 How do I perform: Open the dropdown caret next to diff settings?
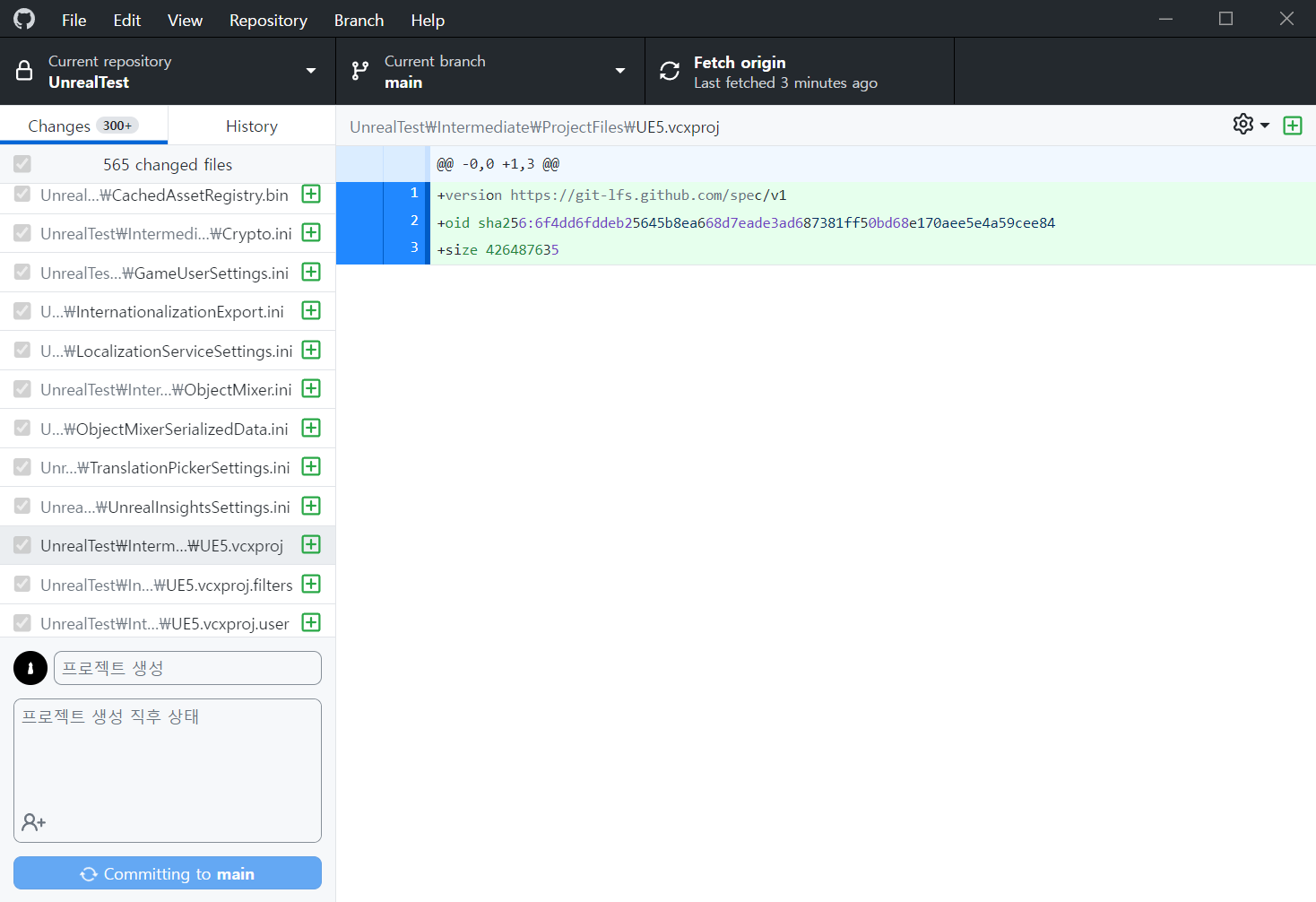(1265, 126)
